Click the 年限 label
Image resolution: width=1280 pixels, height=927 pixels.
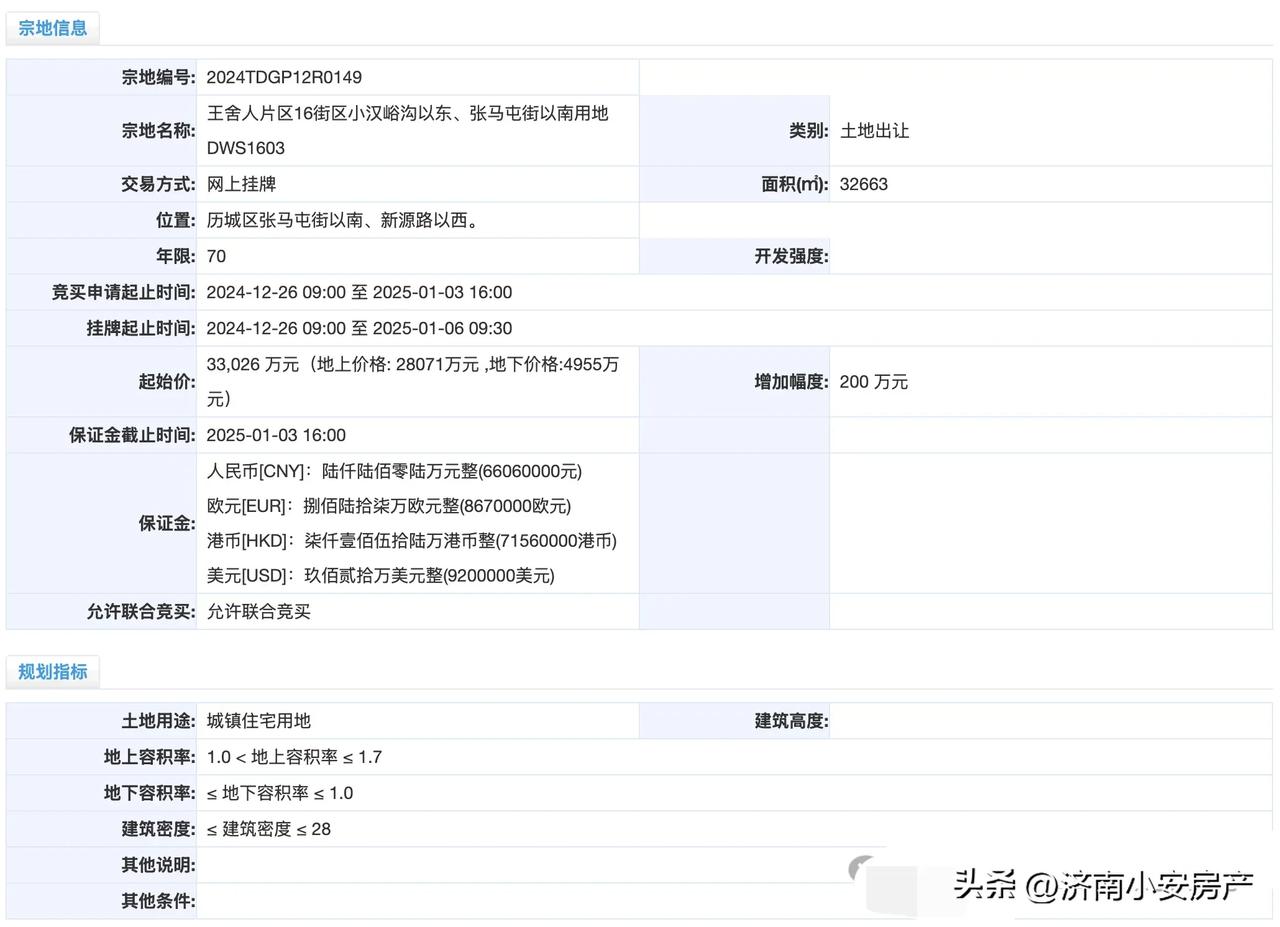(175, 256)
